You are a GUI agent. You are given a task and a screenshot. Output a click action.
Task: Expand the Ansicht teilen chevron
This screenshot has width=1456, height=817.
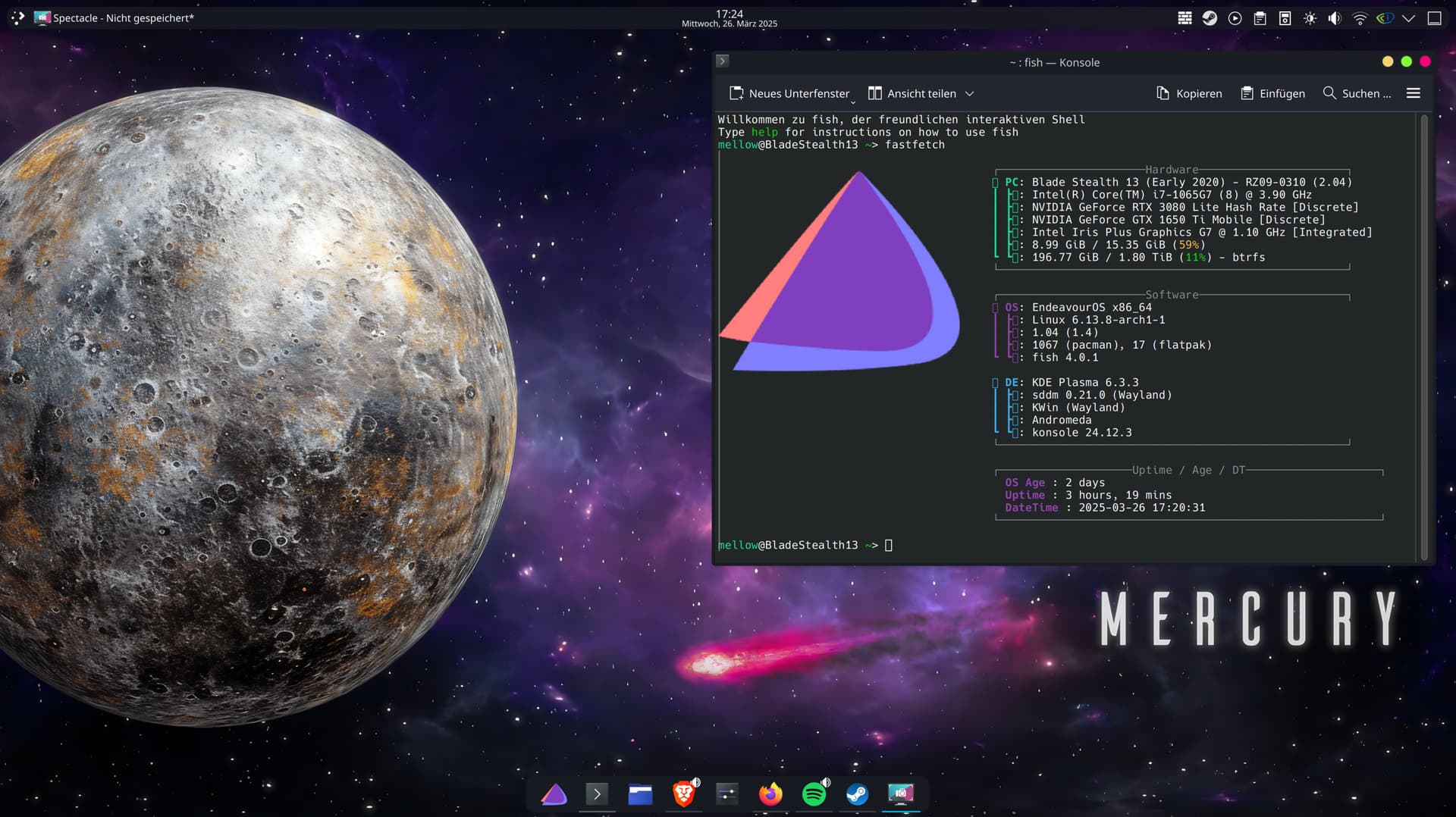tap(969, 94)
